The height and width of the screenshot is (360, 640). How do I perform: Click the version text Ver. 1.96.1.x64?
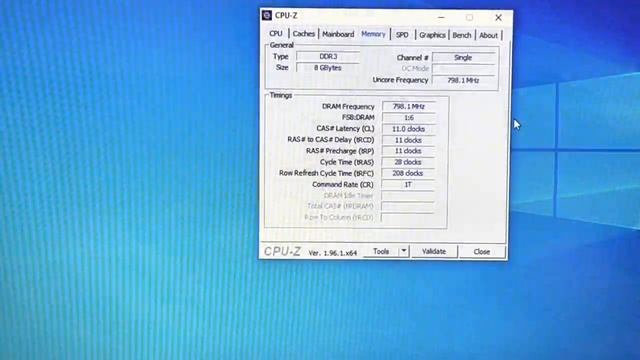point(333,253)
